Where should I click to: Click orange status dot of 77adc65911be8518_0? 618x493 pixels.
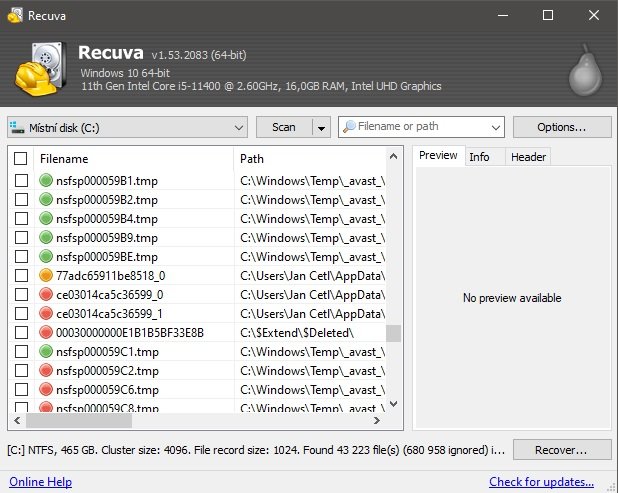(46, 275)
